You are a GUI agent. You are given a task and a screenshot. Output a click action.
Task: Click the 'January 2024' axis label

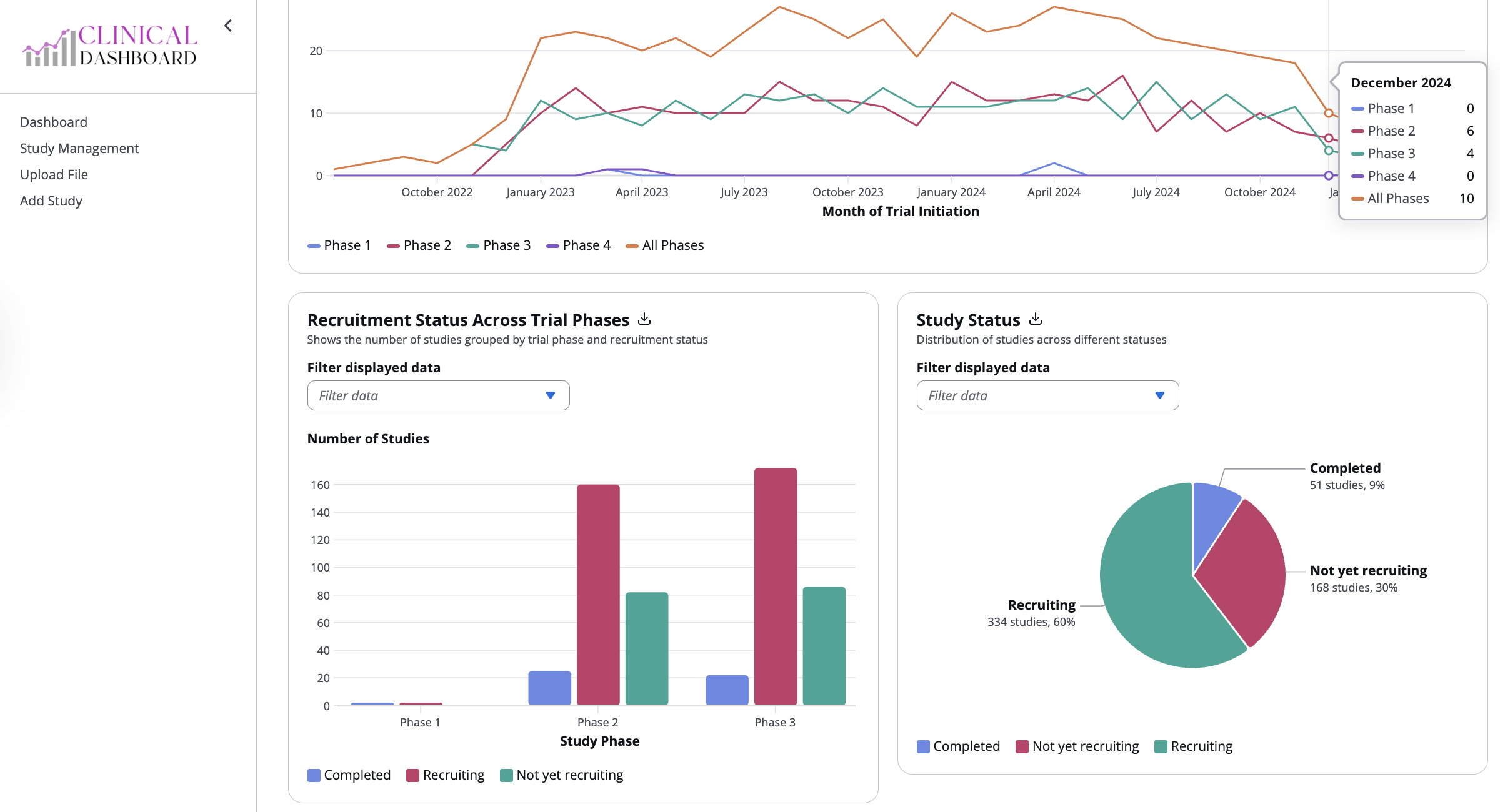pos(951,192)
